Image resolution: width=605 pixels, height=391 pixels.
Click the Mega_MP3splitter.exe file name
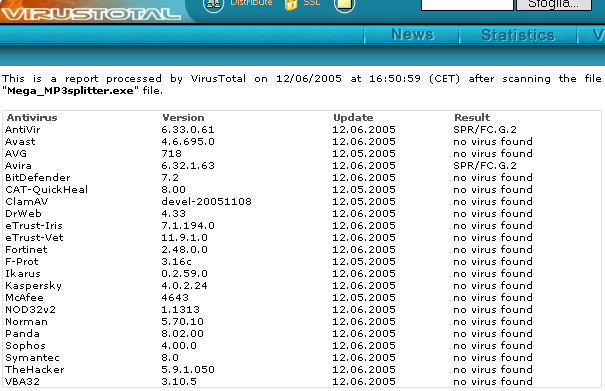coord(70,91)
